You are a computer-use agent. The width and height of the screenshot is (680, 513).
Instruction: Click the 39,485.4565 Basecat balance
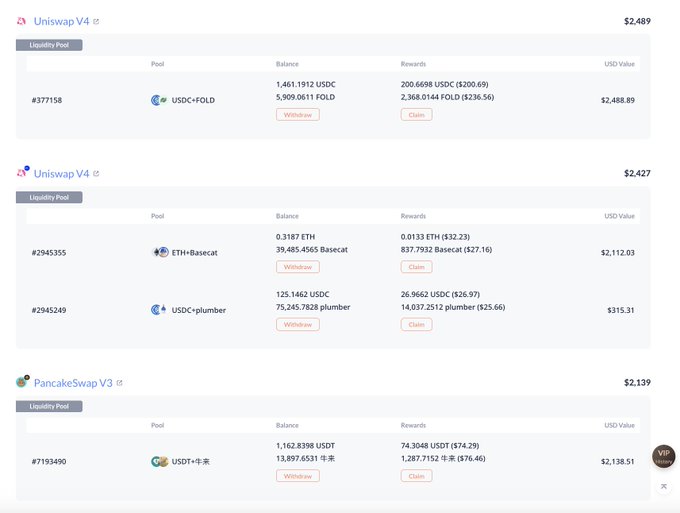coord(312,249)
